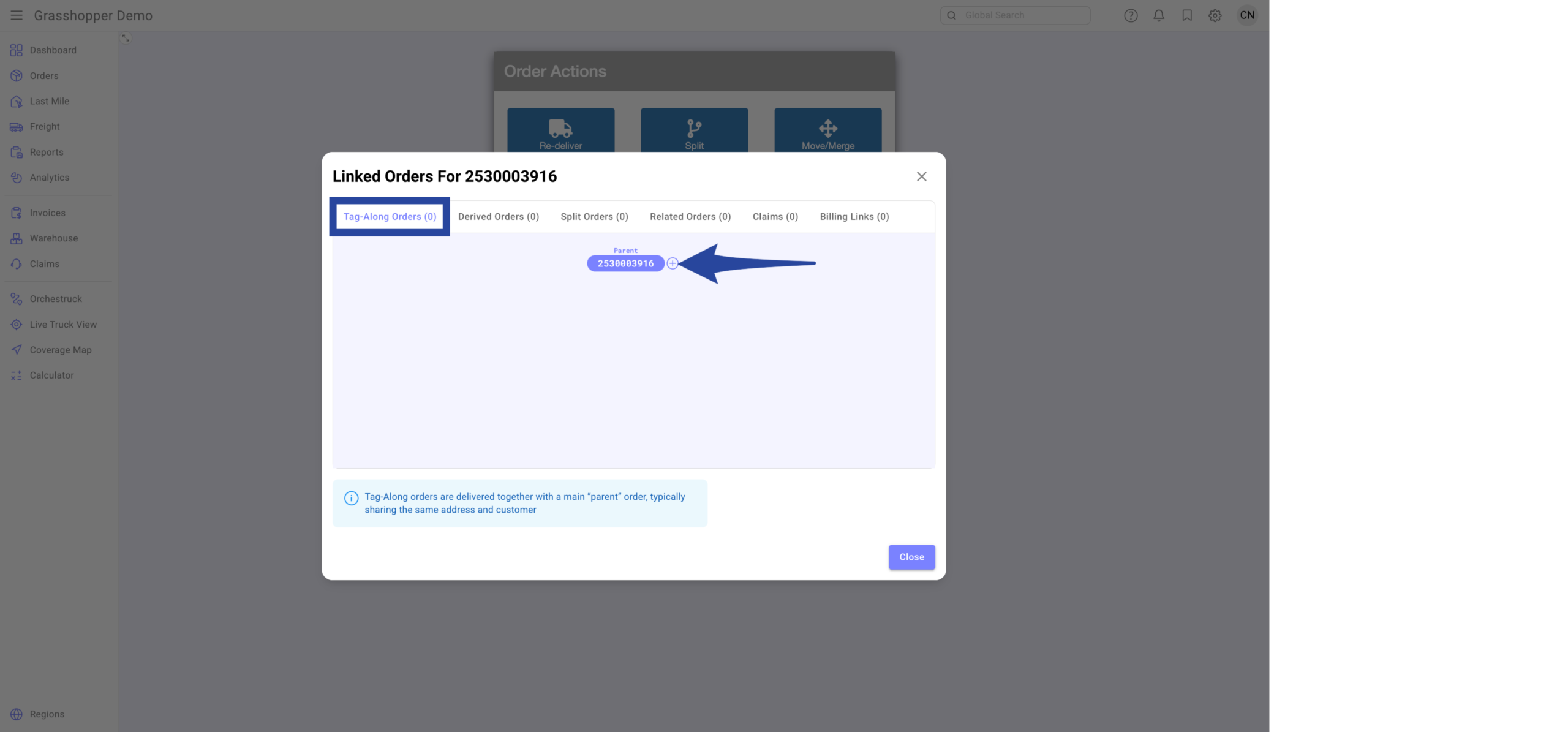Open notifications bell icon
The width and height of the screenshot is (1568, 732).
point(1158,15)
